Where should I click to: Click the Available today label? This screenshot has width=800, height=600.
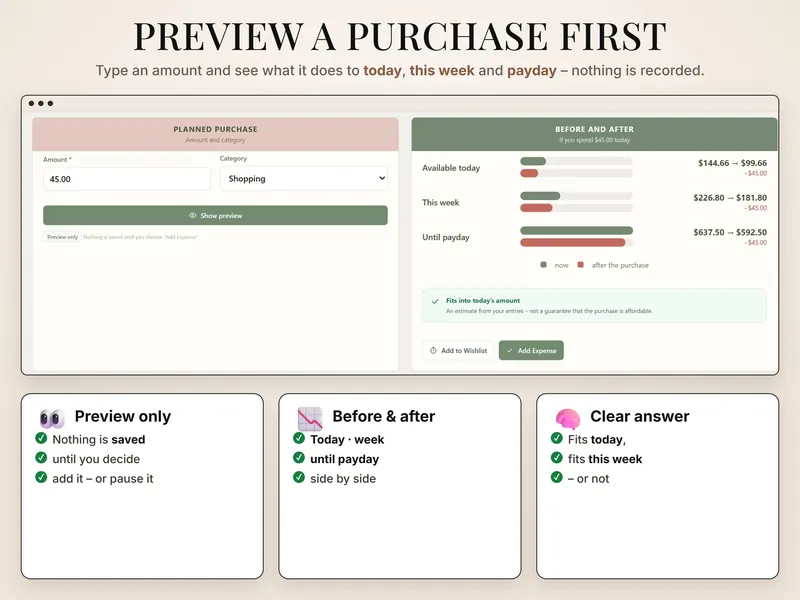(x=451, y=168)
